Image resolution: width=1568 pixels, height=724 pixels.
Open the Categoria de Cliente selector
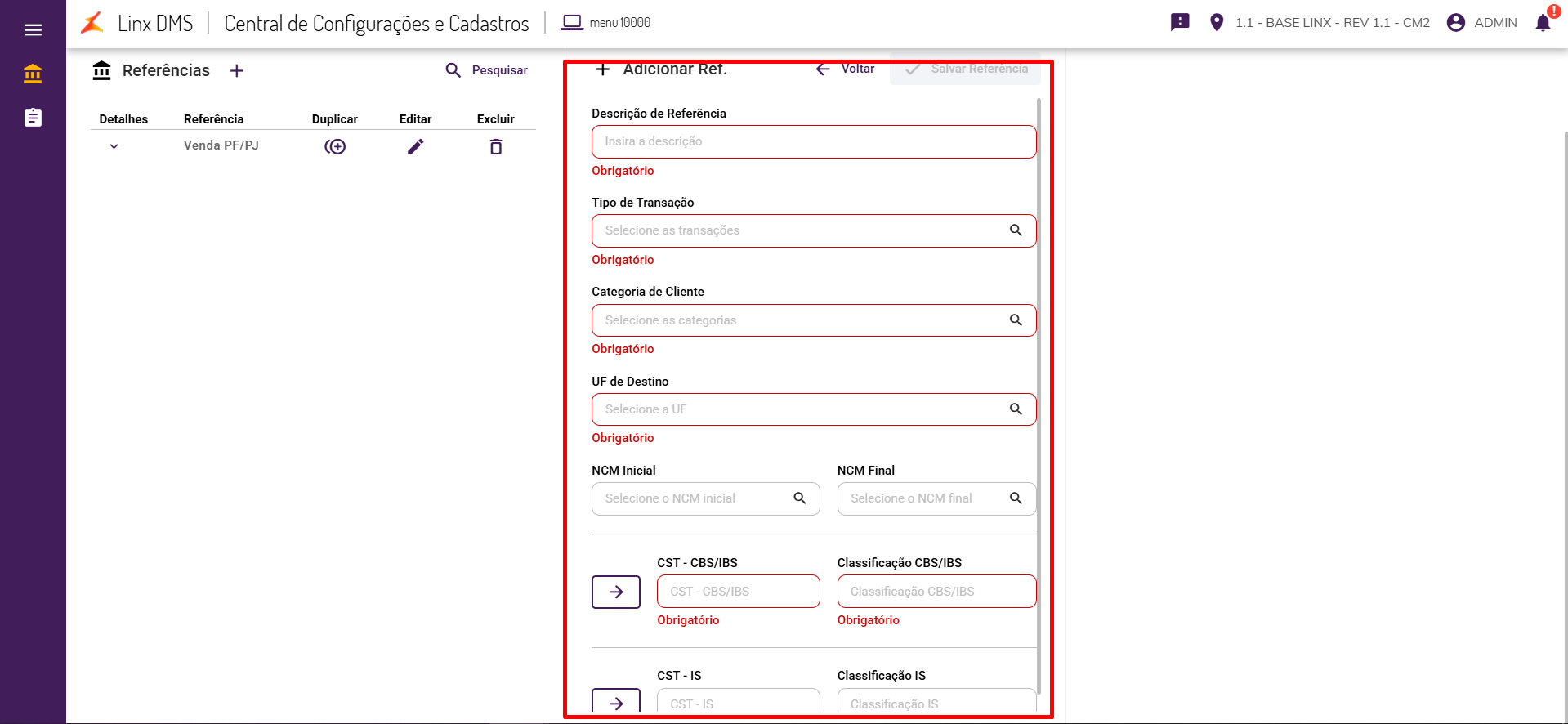pos(813,320)
